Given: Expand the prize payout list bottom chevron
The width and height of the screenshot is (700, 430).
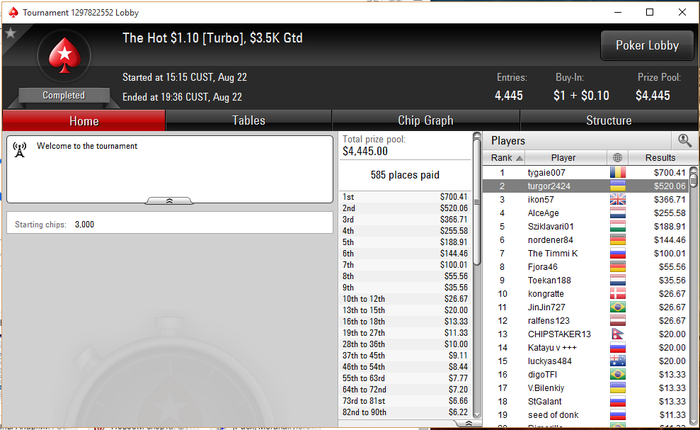Looking at the screenshot, I should (468, 423).
